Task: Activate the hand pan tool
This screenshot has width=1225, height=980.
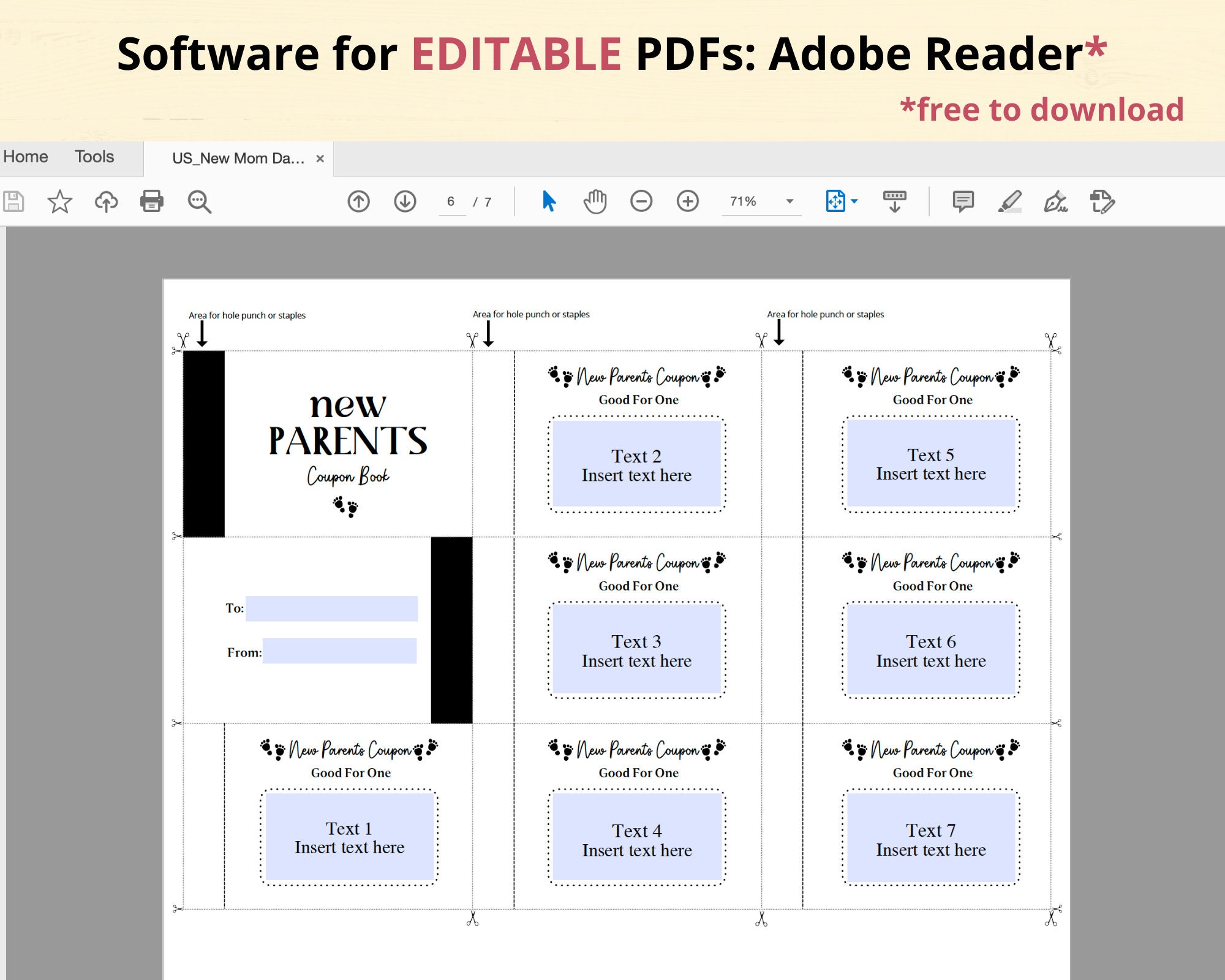Action: tap(595, 201)
